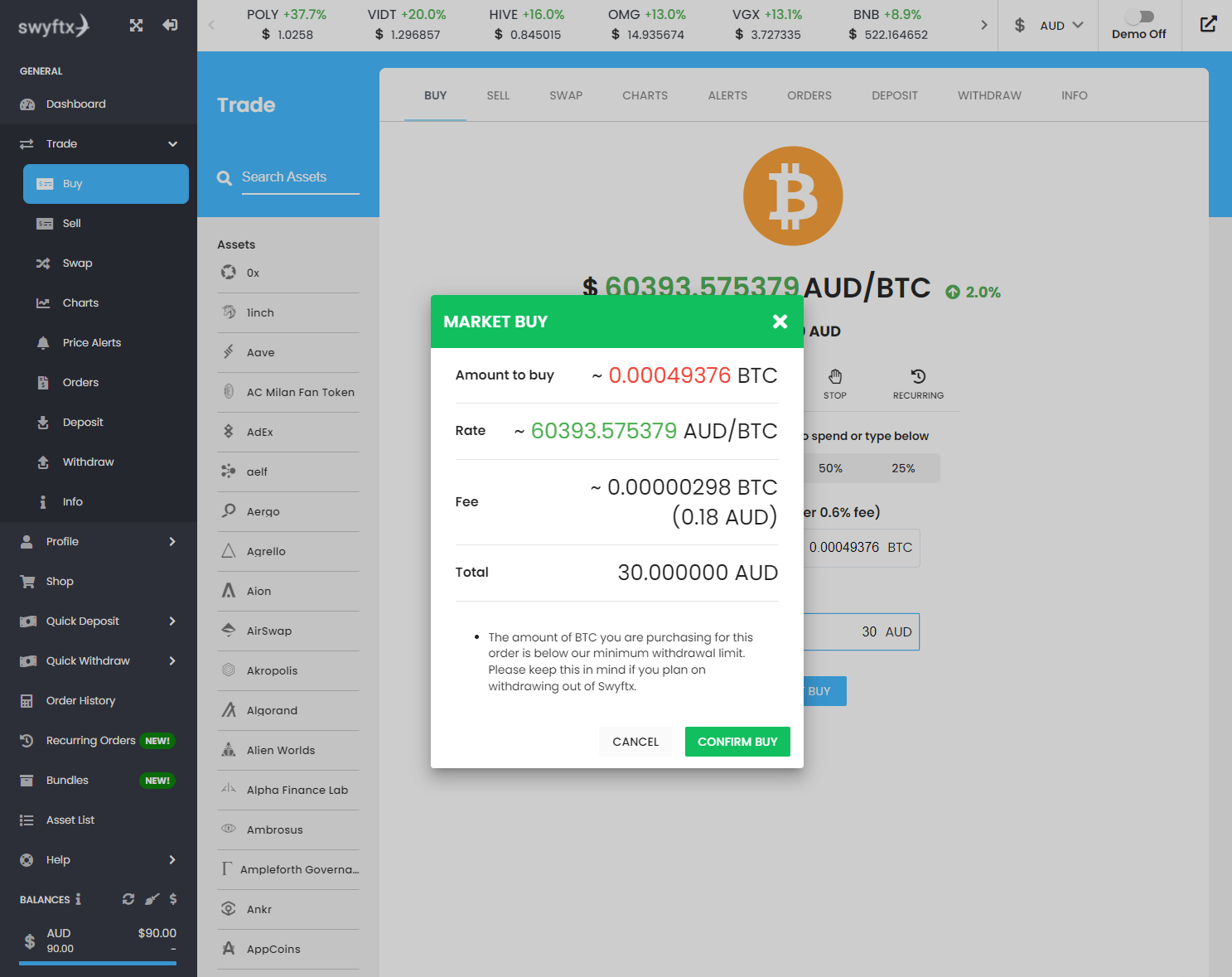Open Bundles in sidebar
This screenshot has width=1232, height=977.
[98, 781]
